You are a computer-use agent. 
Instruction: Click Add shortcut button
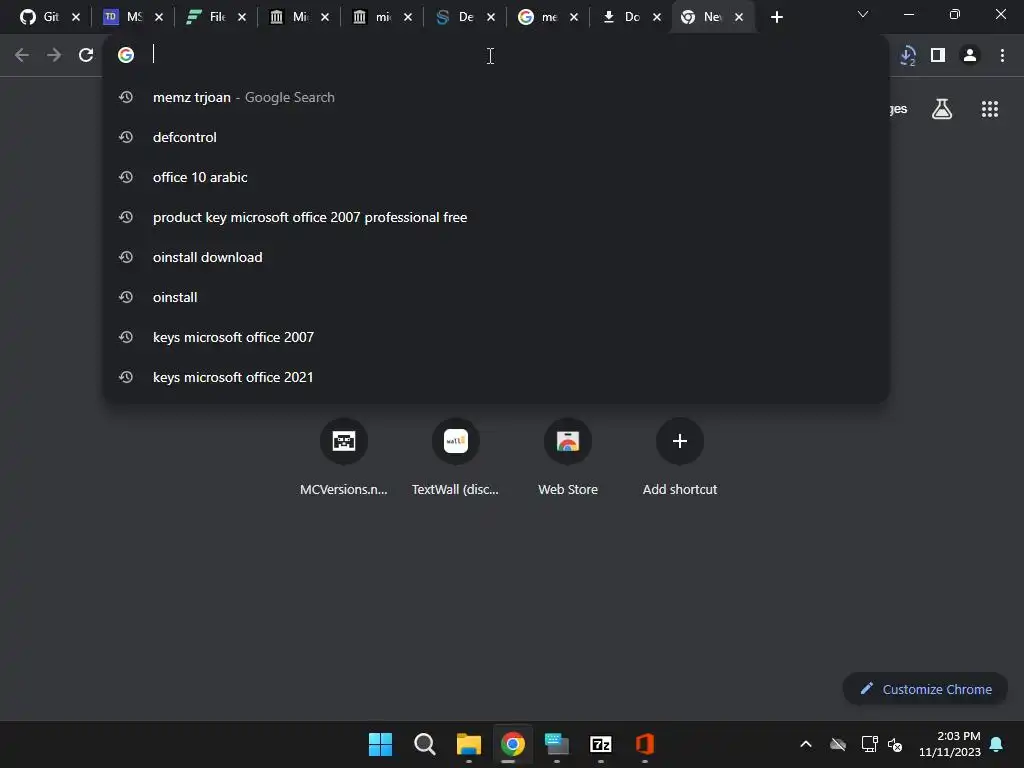[679, 458]
